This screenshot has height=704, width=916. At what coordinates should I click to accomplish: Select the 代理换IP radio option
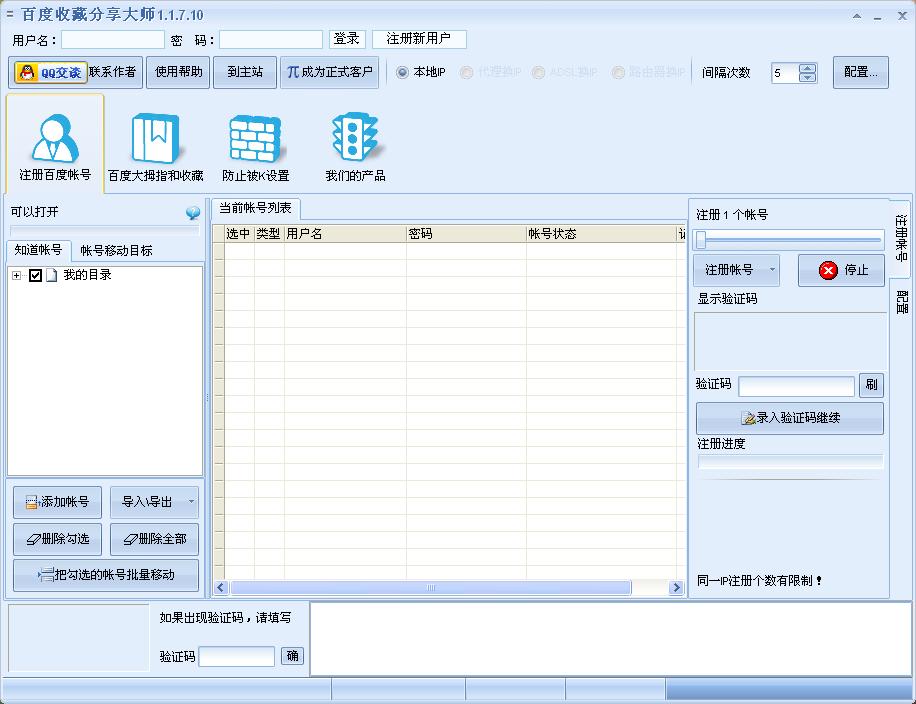[x=466, y=72]
